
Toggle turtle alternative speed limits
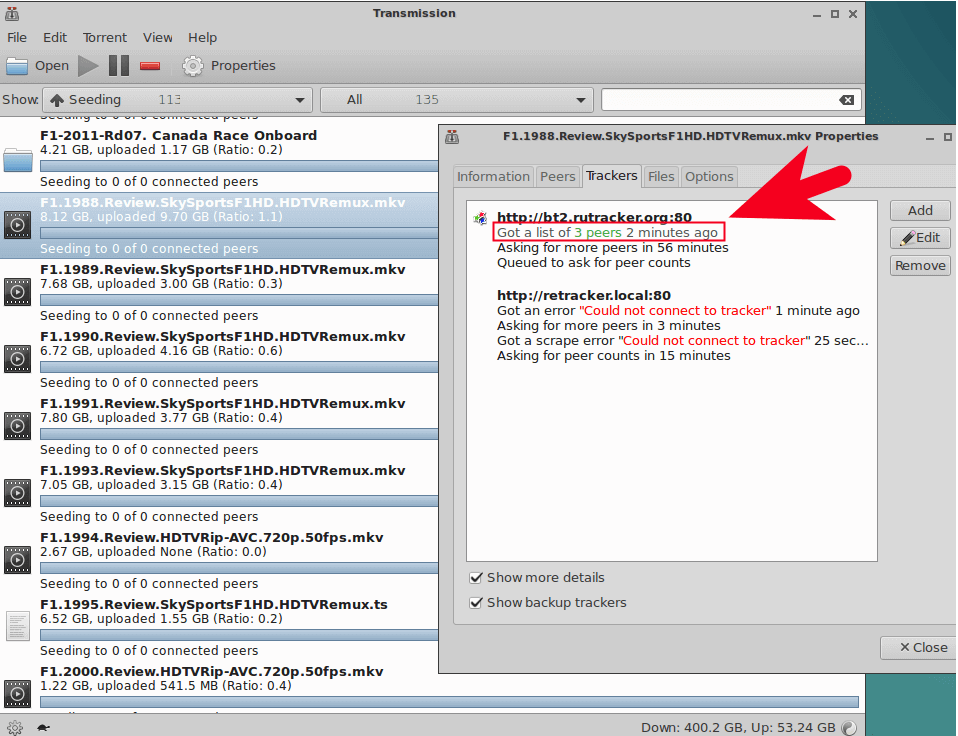(43, 727)
